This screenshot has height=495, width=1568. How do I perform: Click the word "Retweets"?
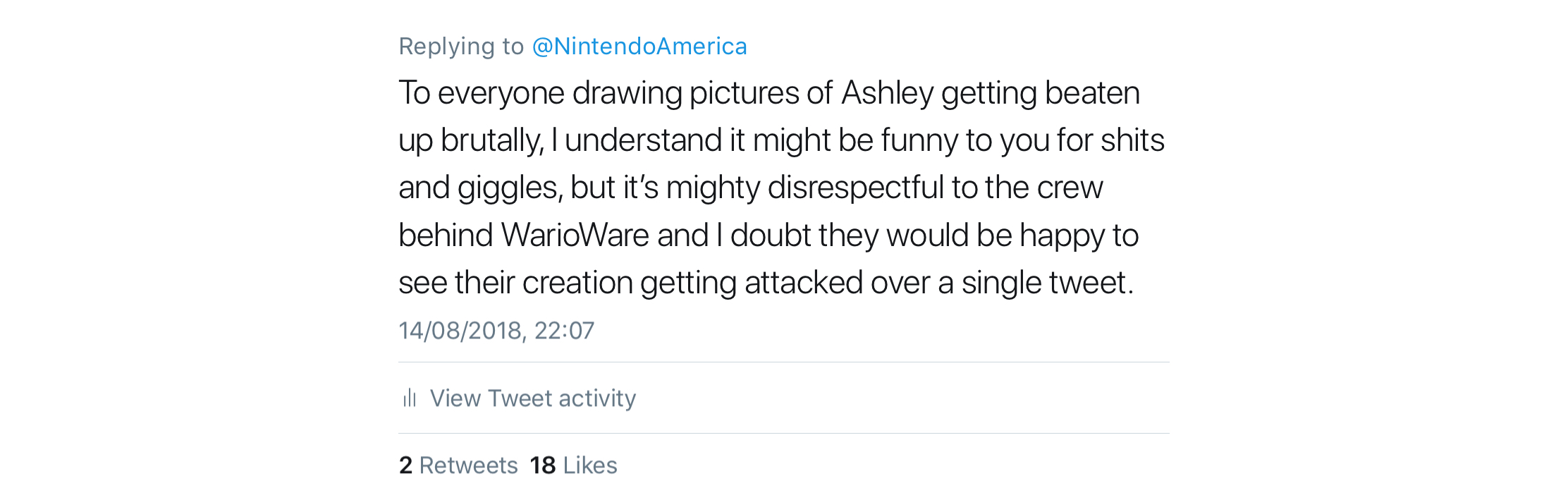[468, 465]
